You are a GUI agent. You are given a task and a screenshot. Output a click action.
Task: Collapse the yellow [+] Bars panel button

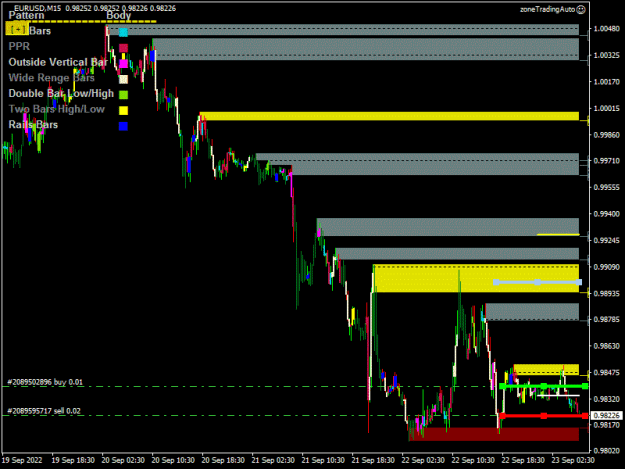[17, 30]
